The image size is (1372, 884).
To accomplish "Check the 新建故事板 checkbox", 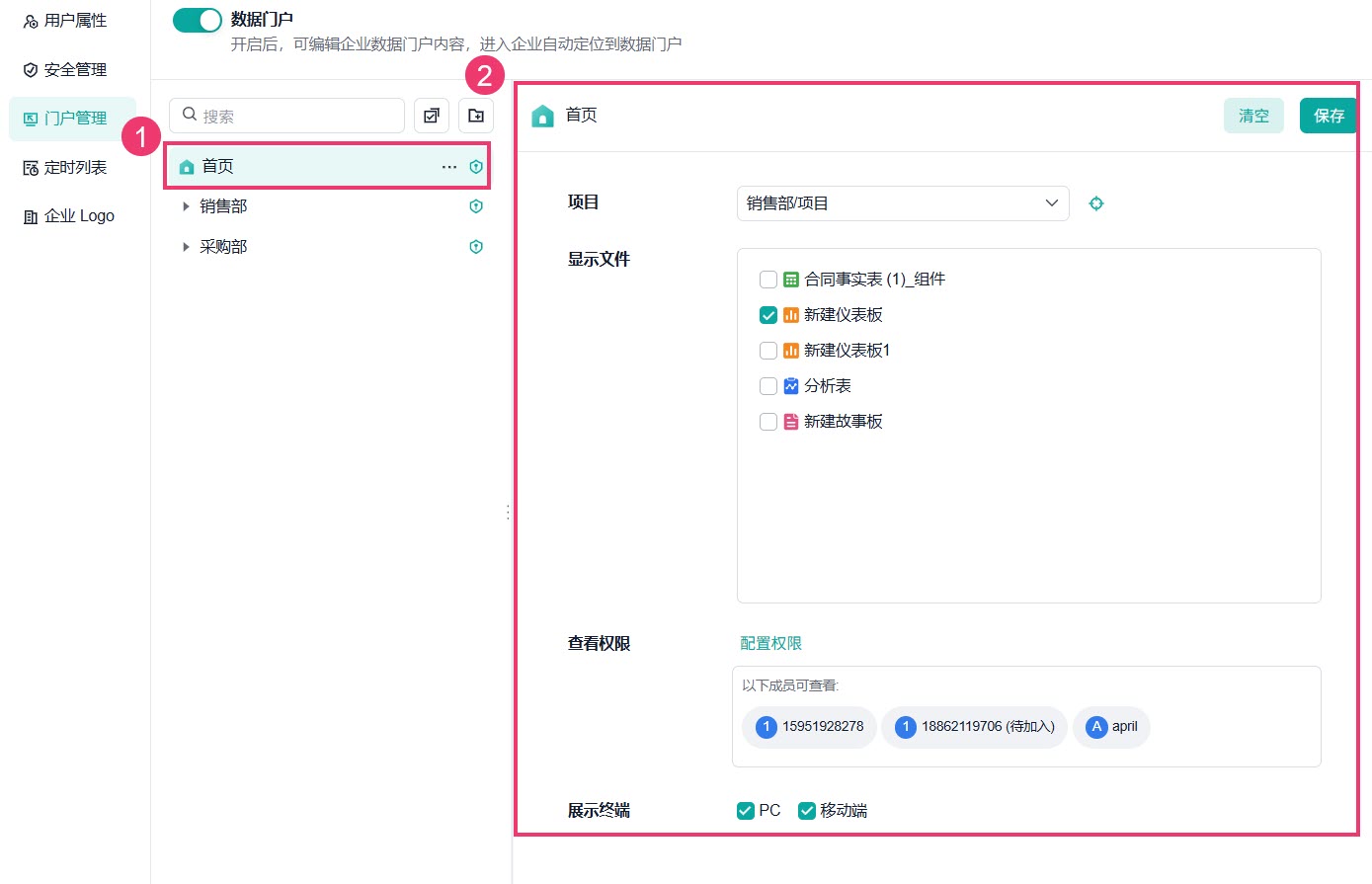I will point(768,422).
